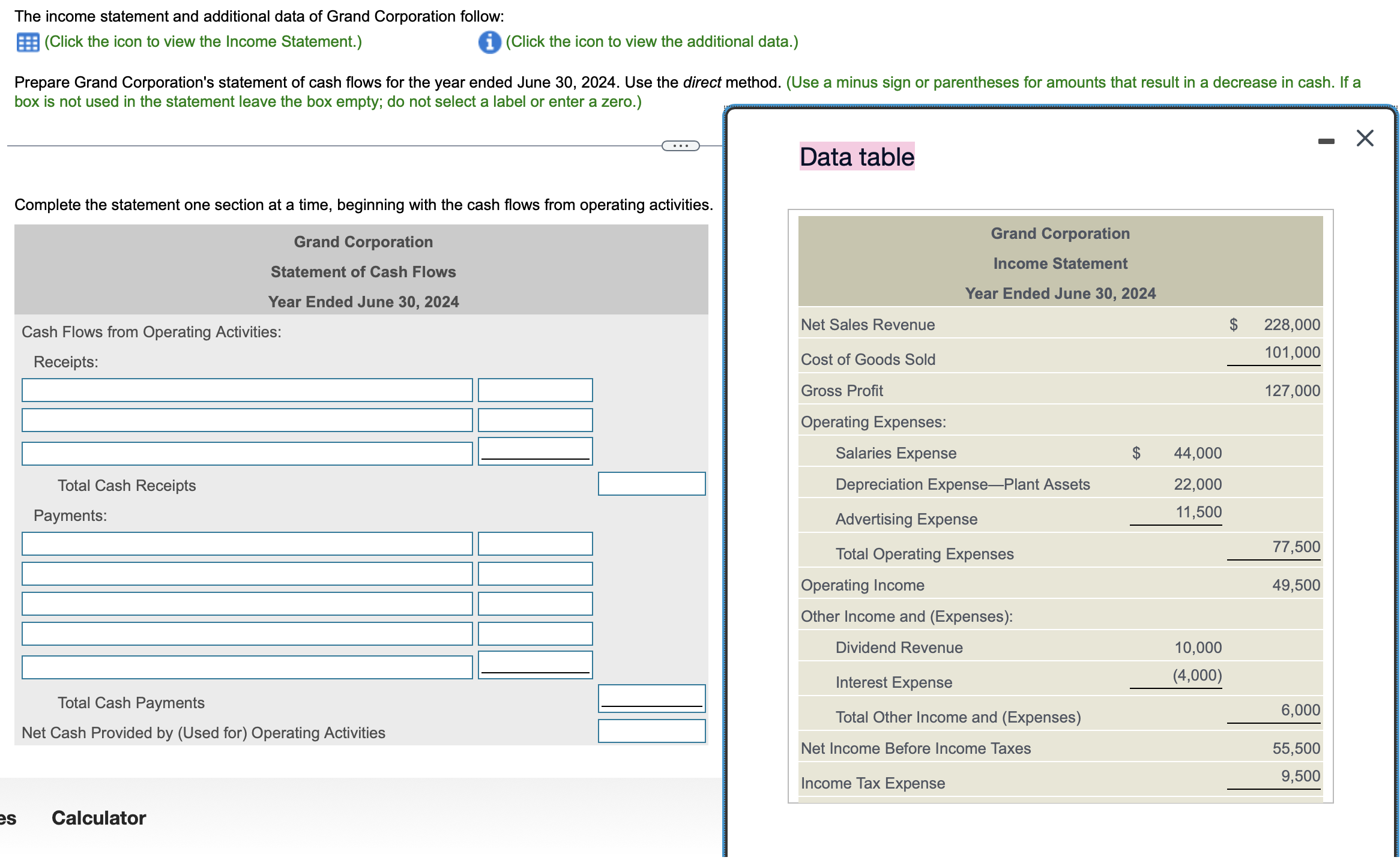1400x863 pixels.
Task: Click the first Receipts amount field
Action: click(x=535, y=390)
